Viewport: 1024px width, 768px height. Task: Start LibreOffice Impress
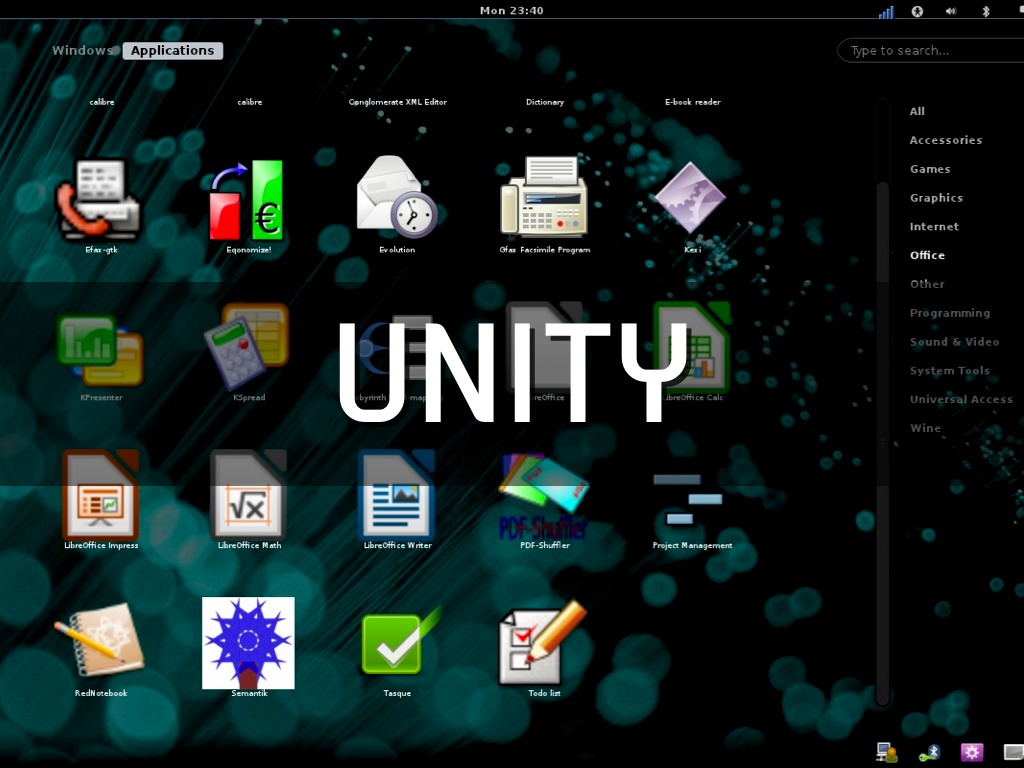(x=100, y=494)
